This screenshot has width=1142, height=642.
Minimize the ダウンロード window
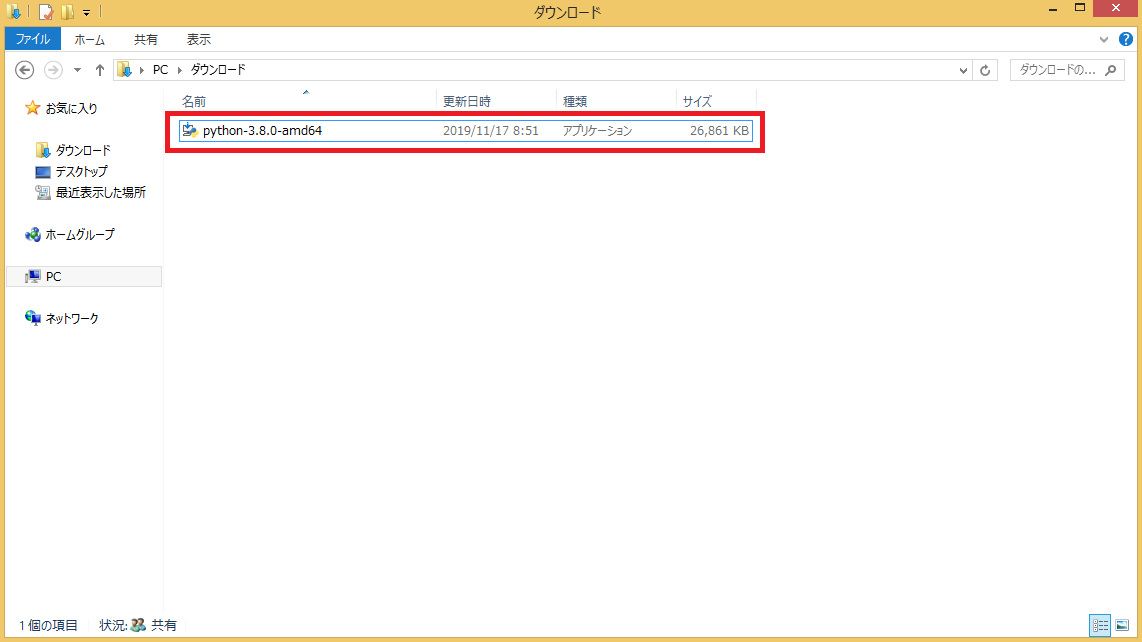[x=1053, y=9]
